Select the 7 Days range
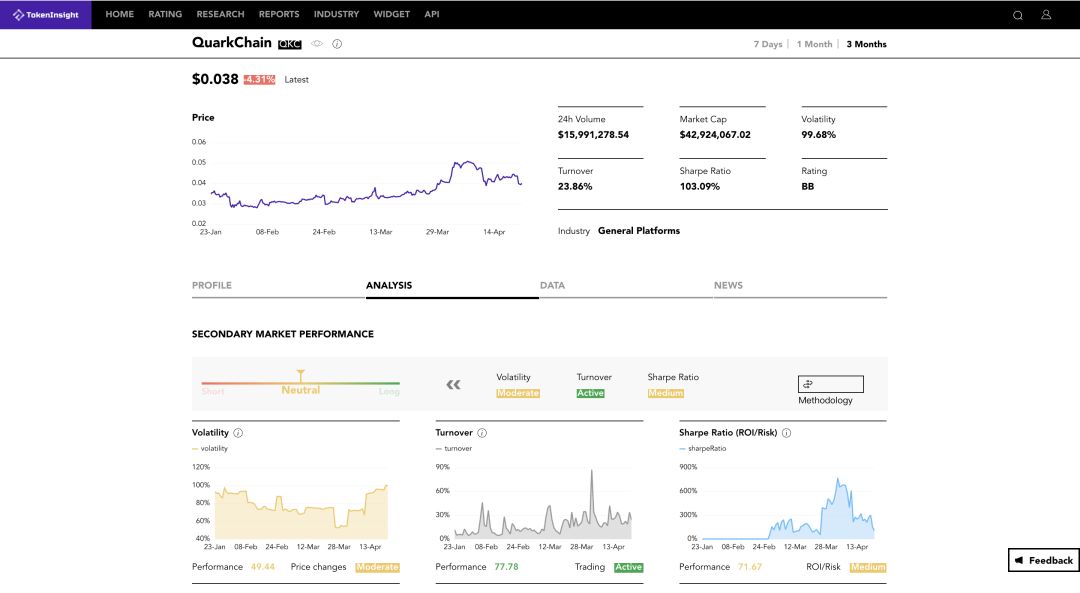Screen dimensions: 1080x593 coord(767,44)
